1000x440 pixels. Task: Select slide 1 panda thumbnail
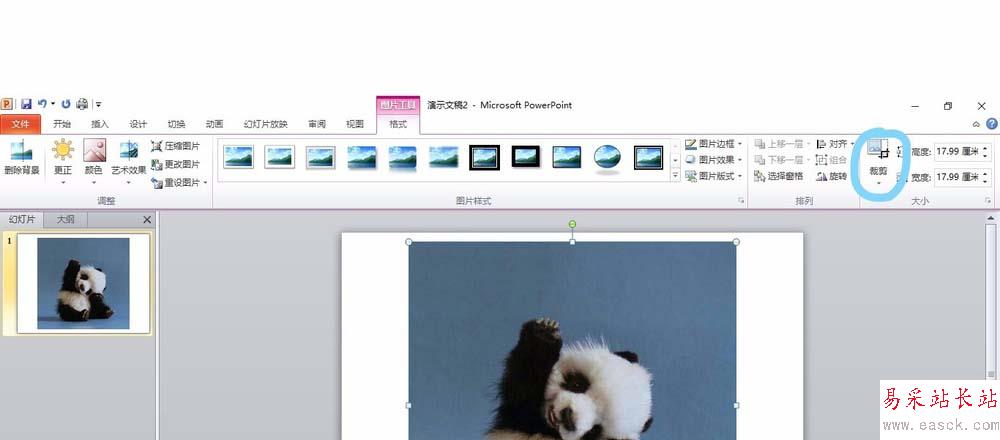point(84,283)
